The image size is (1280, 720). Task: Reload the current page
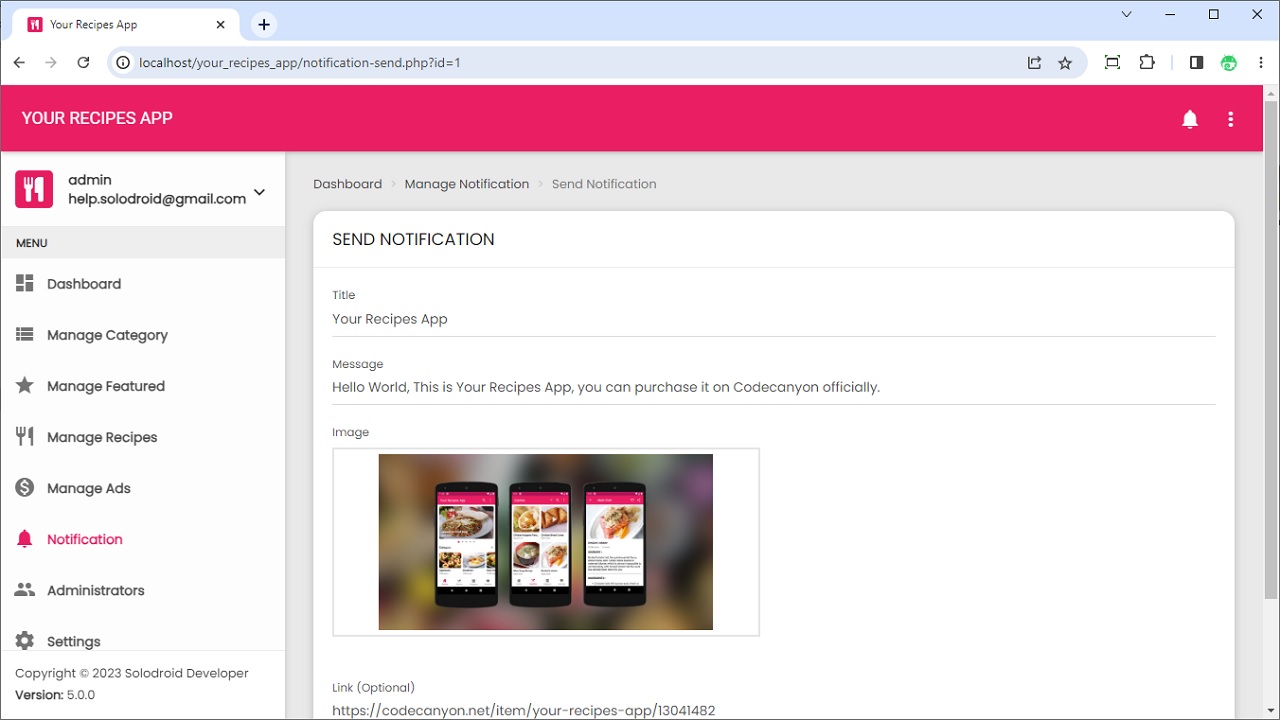point(84,62)
